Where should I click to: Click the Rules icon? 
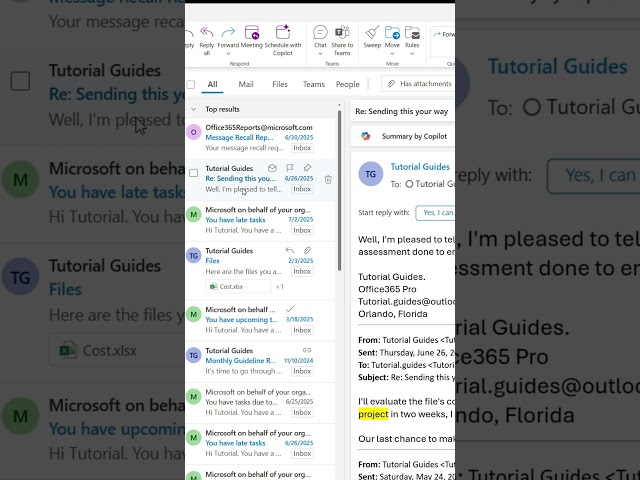click(x=412, y=32)
